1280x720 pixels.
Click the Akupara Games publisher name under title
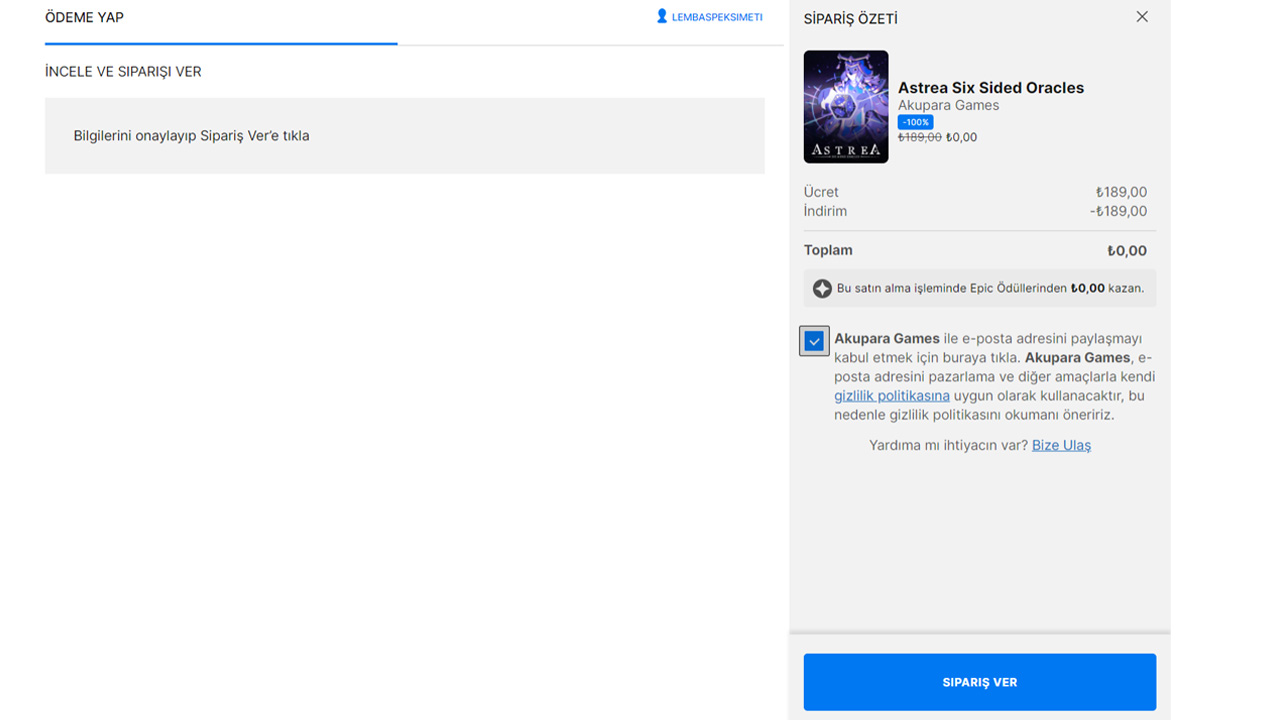(x=948, y=105)
